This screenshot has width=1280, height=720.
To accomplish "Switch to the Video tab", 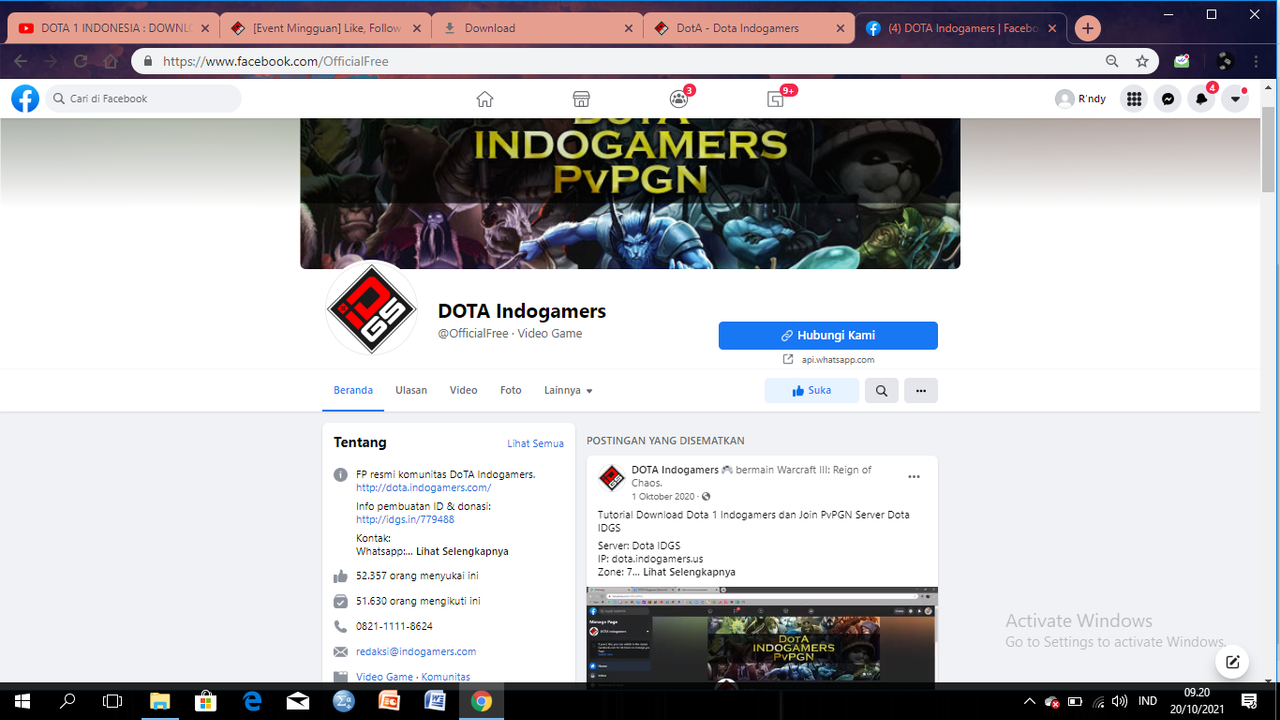I will pos(463,390).
